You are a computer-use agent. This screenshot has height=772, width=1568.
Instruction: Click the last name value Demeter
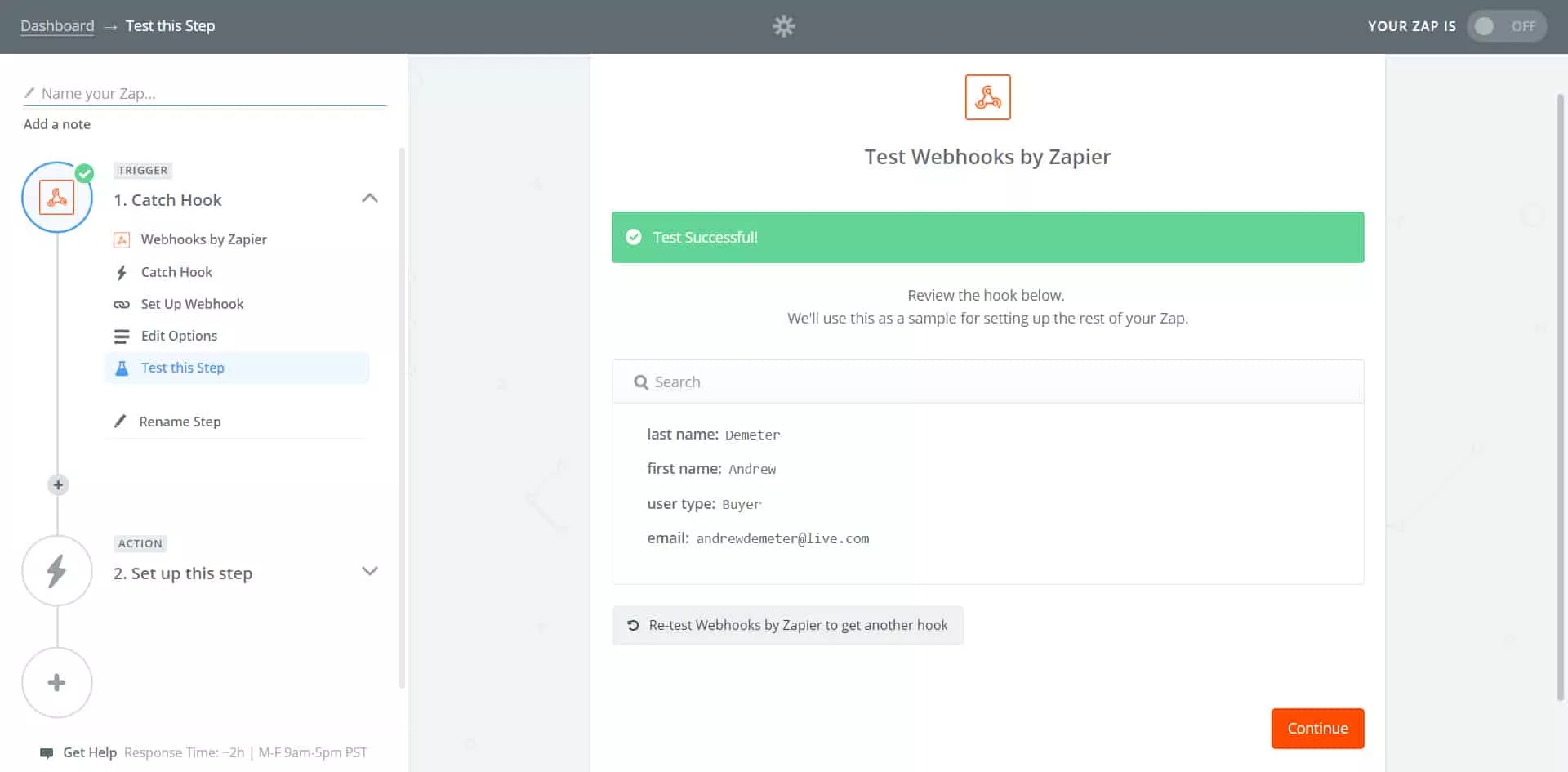(752, 435)
